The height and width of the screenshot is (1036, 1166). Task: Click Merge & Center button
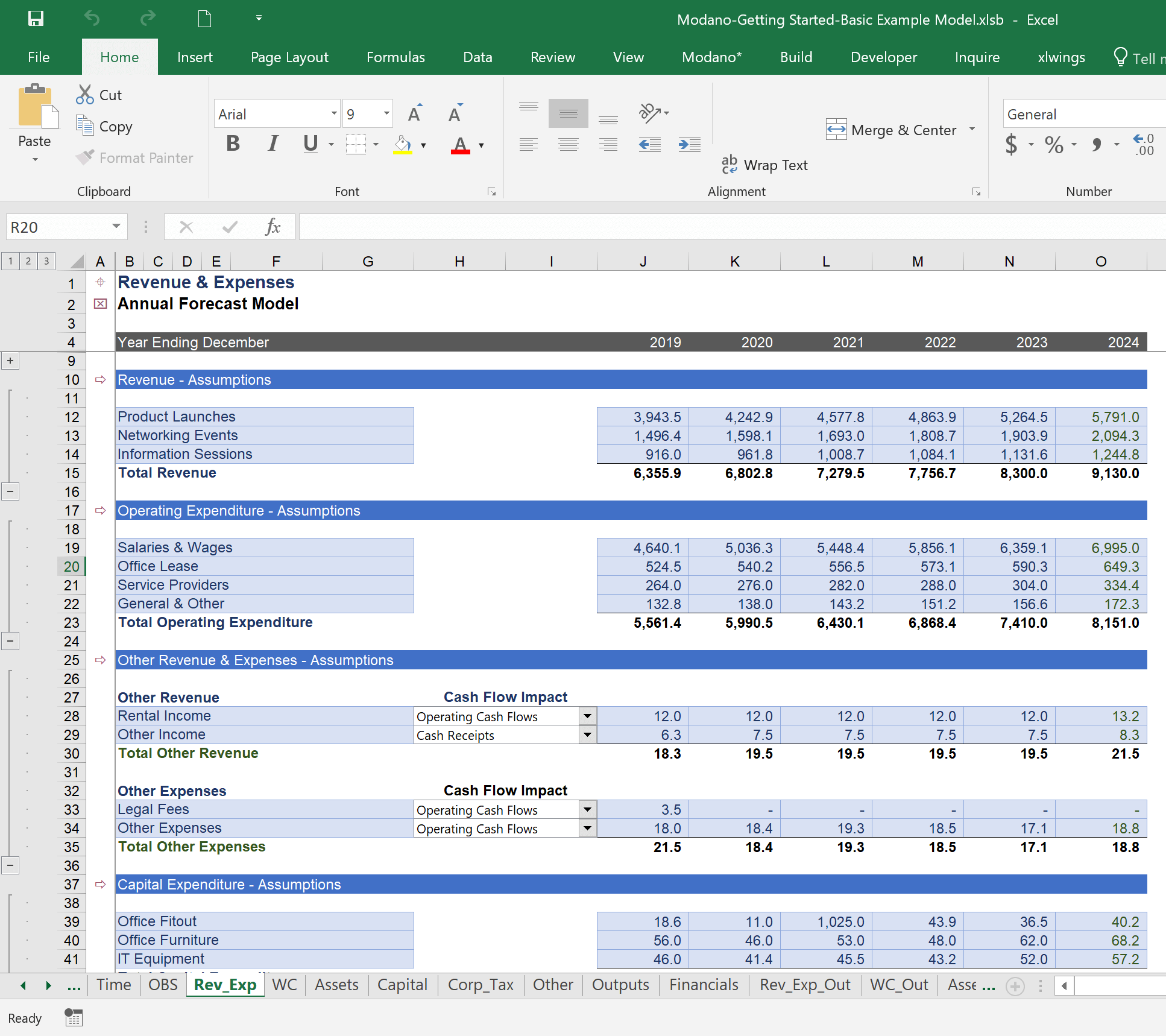pos(892,130)
